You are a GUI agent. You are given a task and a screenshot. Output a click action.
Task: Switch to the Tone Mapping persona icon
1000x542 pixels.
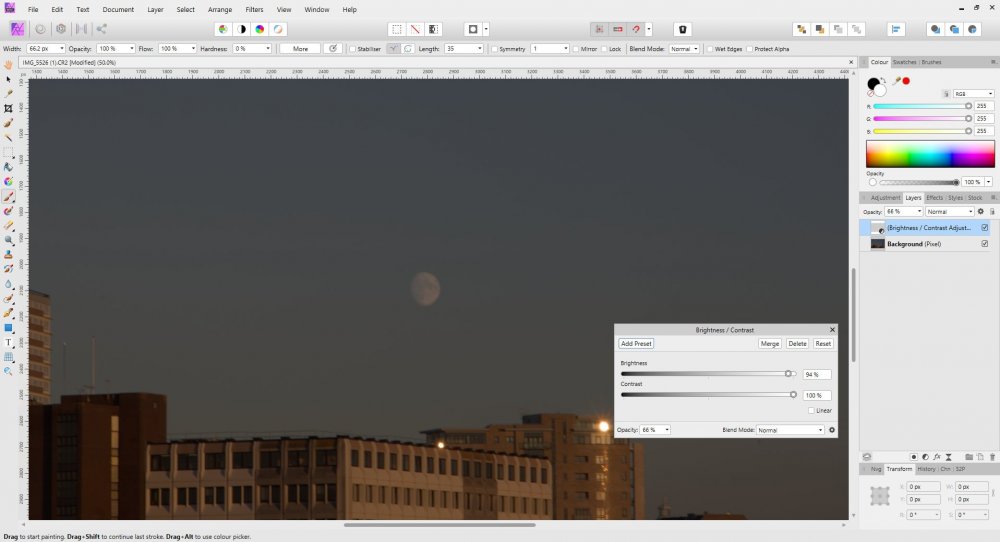click(x=81, y=29)
